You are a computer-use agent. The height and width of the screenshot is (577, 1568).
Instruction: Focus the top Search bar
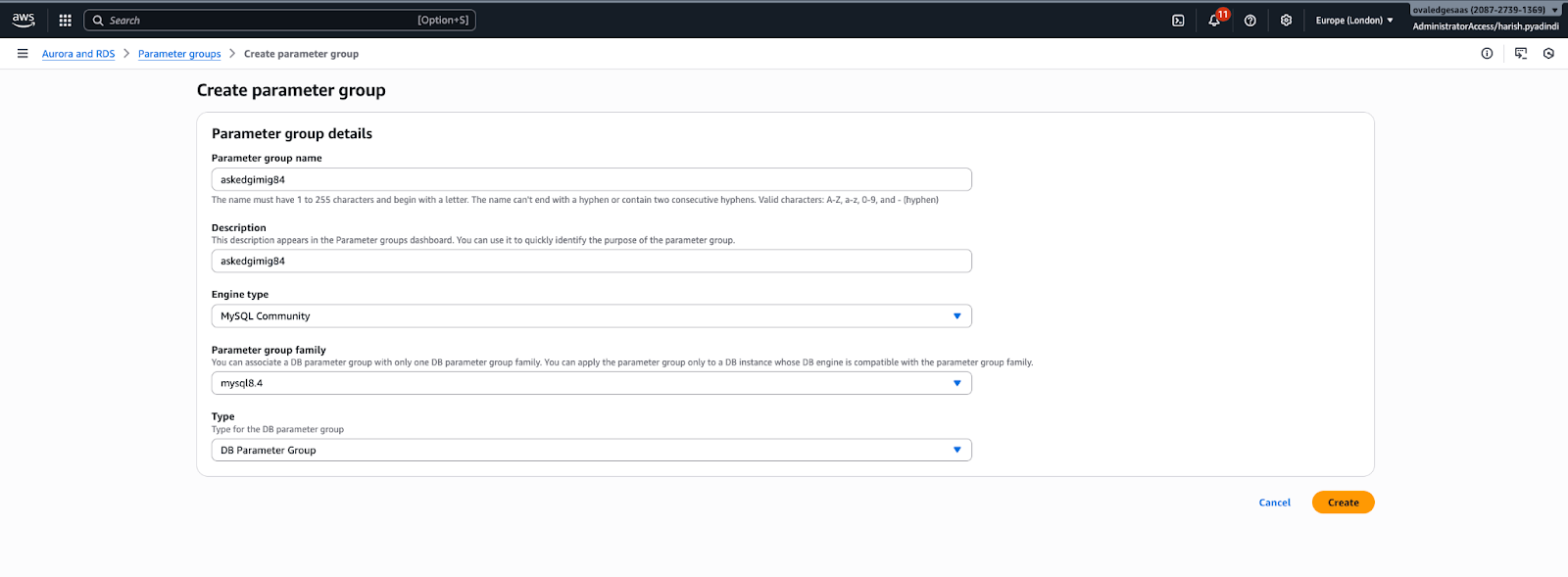tap(279, 20)
